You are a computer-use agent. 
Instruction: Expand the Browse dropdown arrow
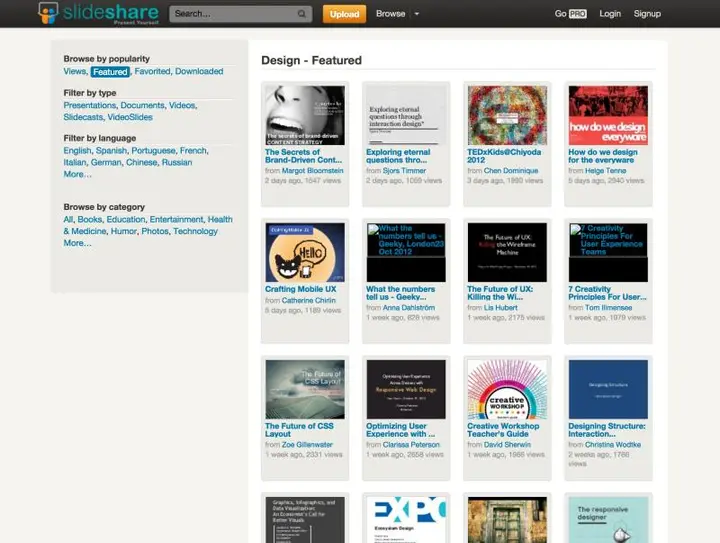(417, 14)
